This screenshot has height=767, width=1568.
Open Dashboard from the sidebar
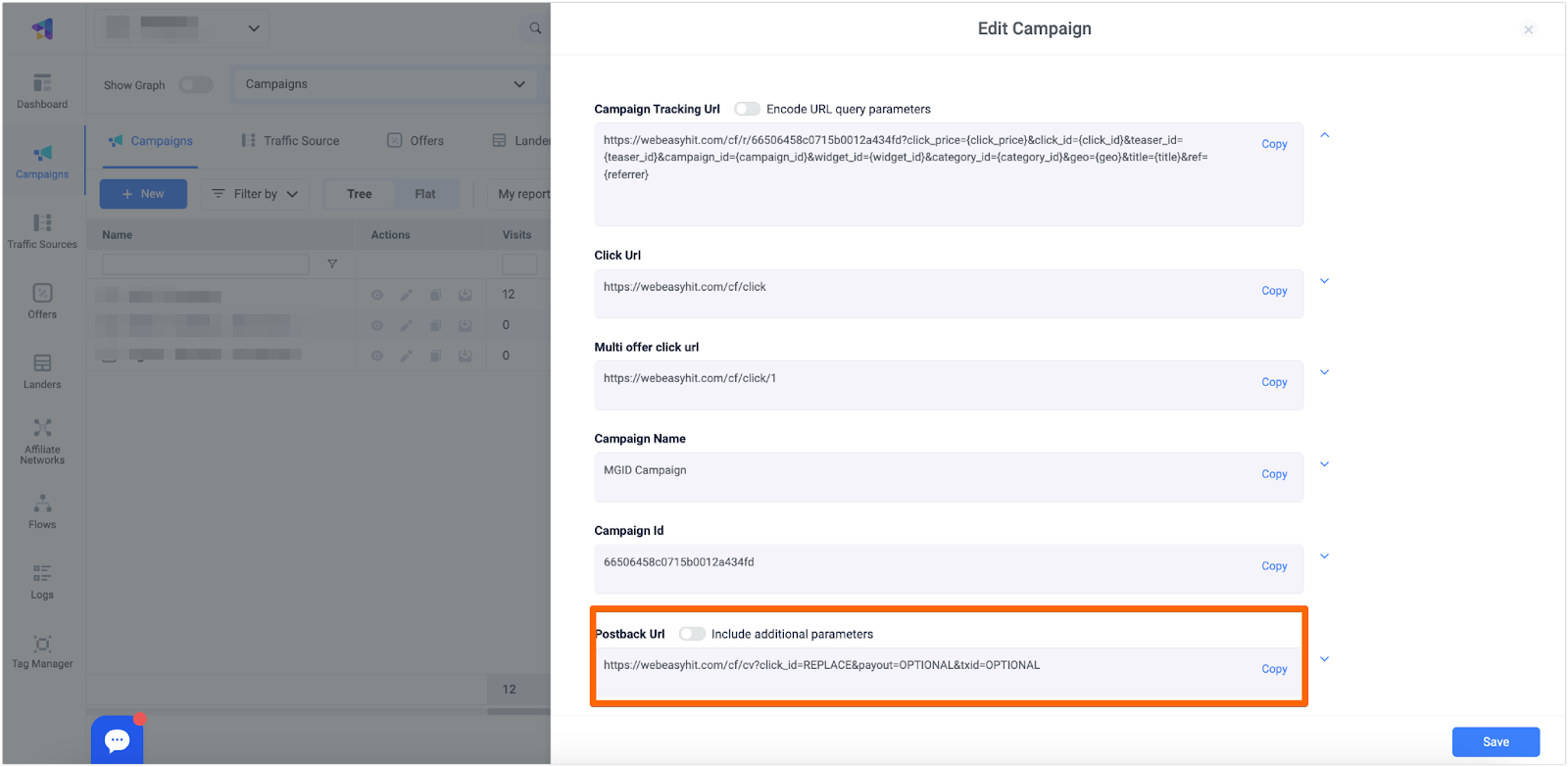(42, 91)
